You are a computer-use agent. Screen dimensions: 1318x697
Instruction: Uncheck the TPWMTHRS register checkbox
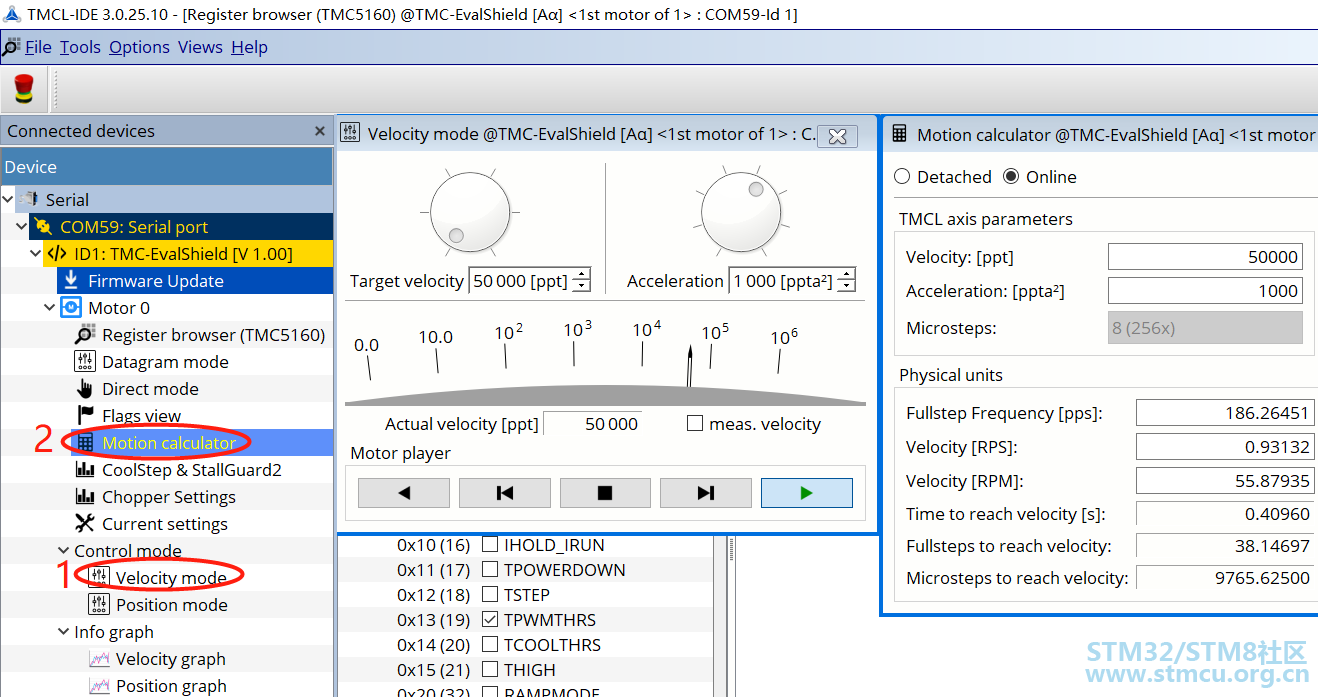click(x=490, y=620)
